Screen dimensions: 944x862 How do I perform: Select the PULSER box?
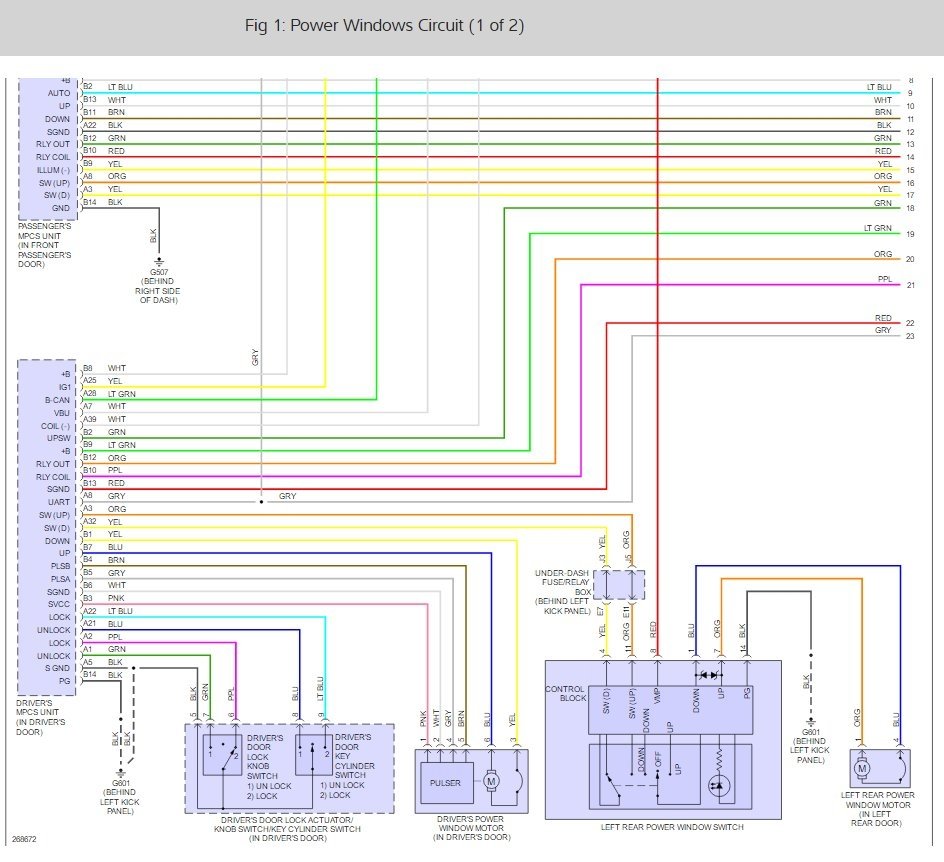[446, 783]
